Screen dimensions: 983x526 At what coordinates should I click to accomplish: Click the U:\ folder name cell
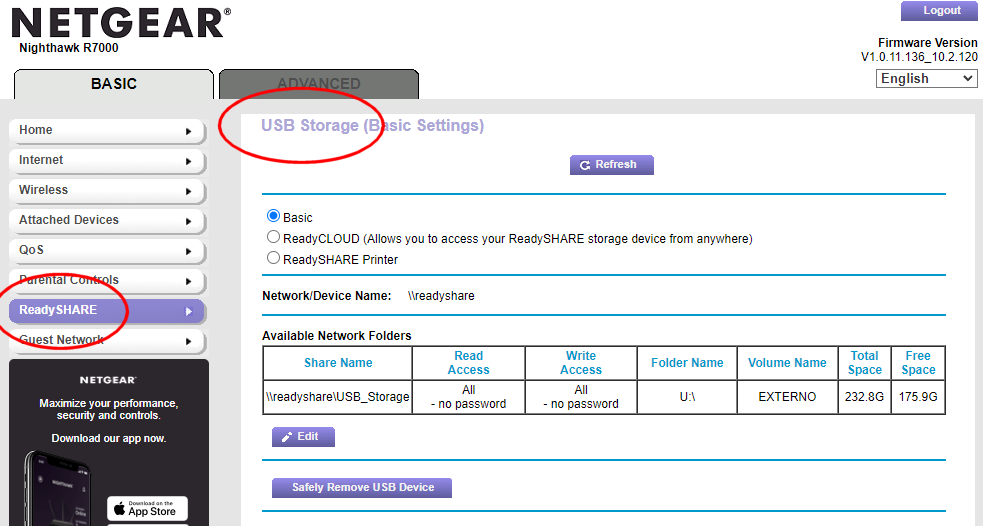click(687, 397)
